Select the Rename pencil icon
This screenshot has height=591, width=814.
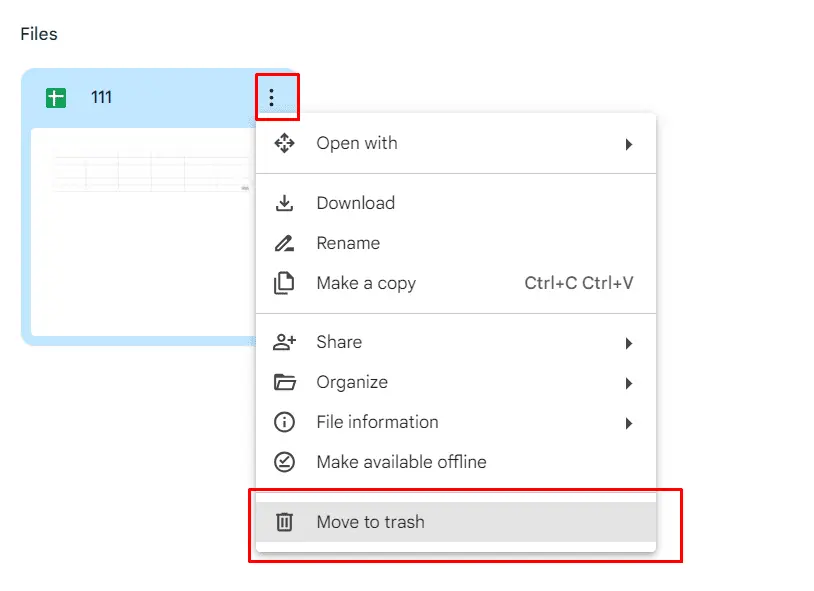[x=284, y=243]
